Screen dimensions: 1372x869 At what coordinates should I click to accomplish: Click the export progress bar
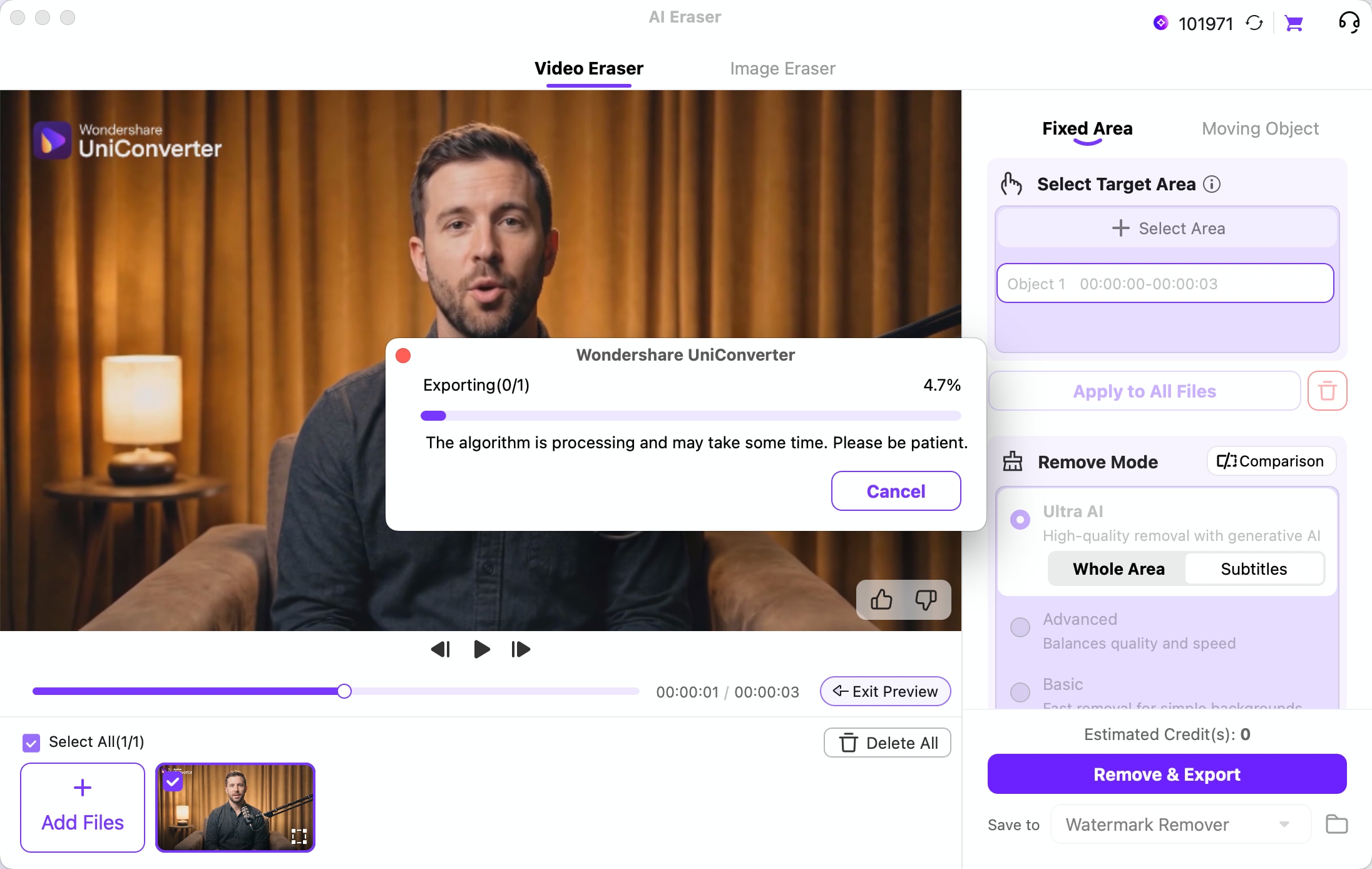click(x=691, y=416)
